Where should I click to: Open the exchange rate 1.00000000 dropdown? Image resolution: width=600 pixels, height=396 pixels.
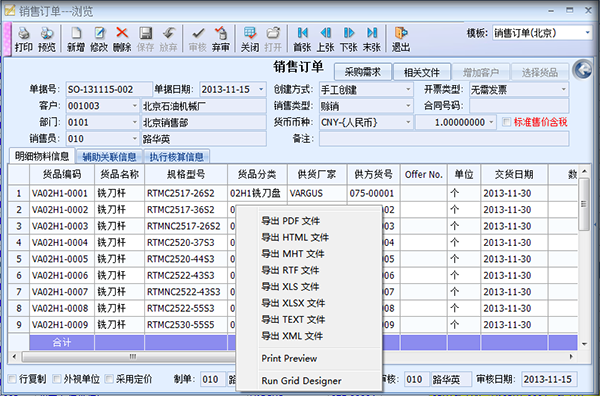(491, 122)
